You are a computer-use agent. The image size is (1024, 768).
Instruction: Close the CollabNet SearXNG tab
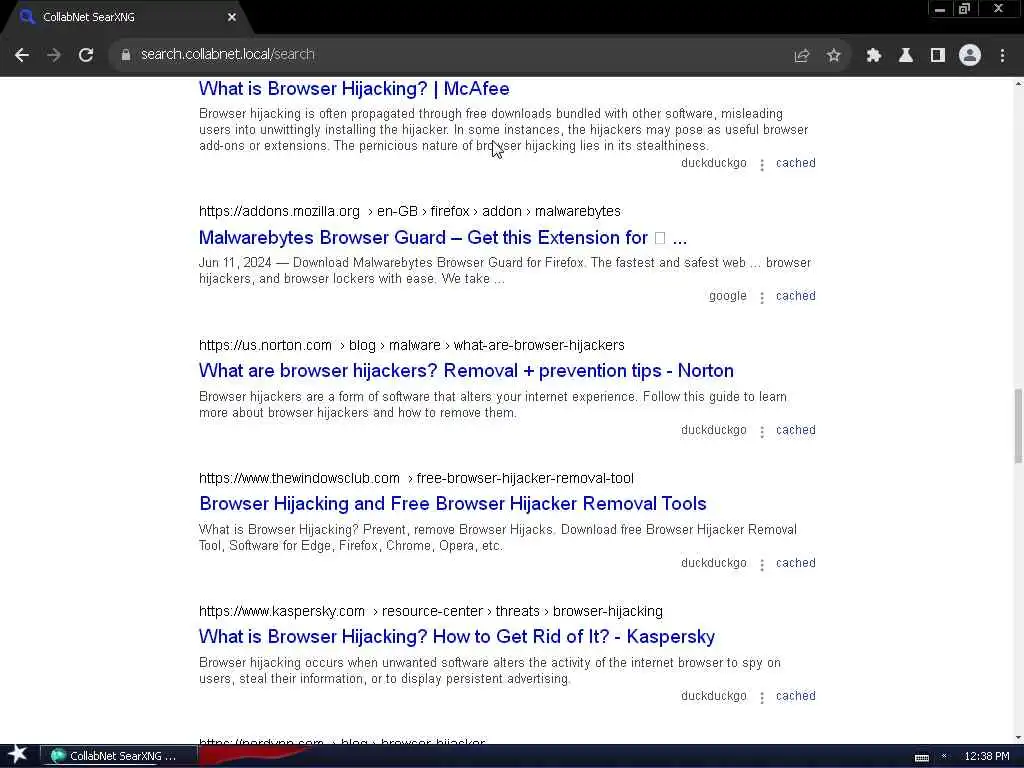coord(232,17)
